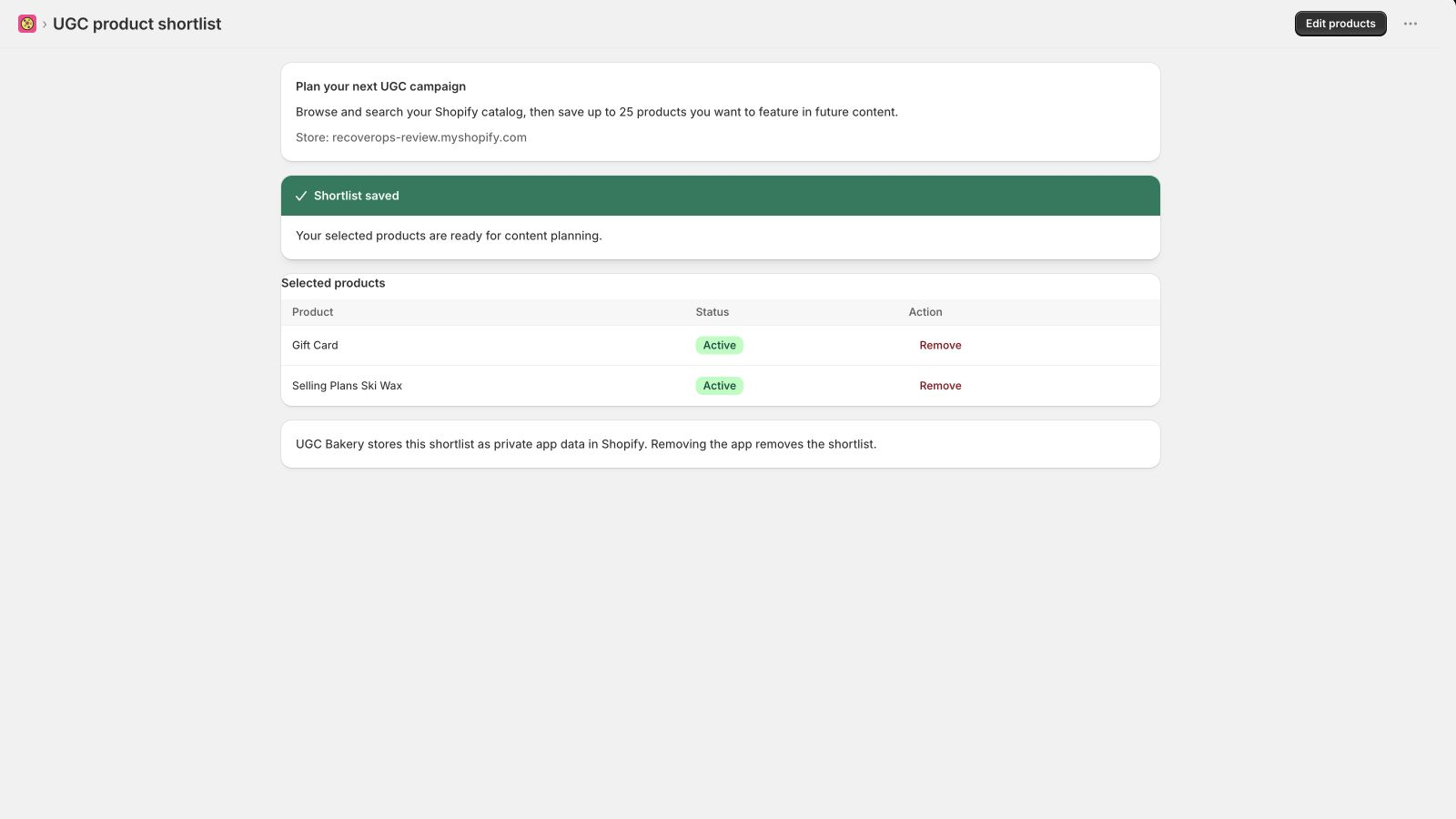Screen dimensions: 1456x819
Task: Click the UGC product shortlist page title
Action: tap(136, 24)
